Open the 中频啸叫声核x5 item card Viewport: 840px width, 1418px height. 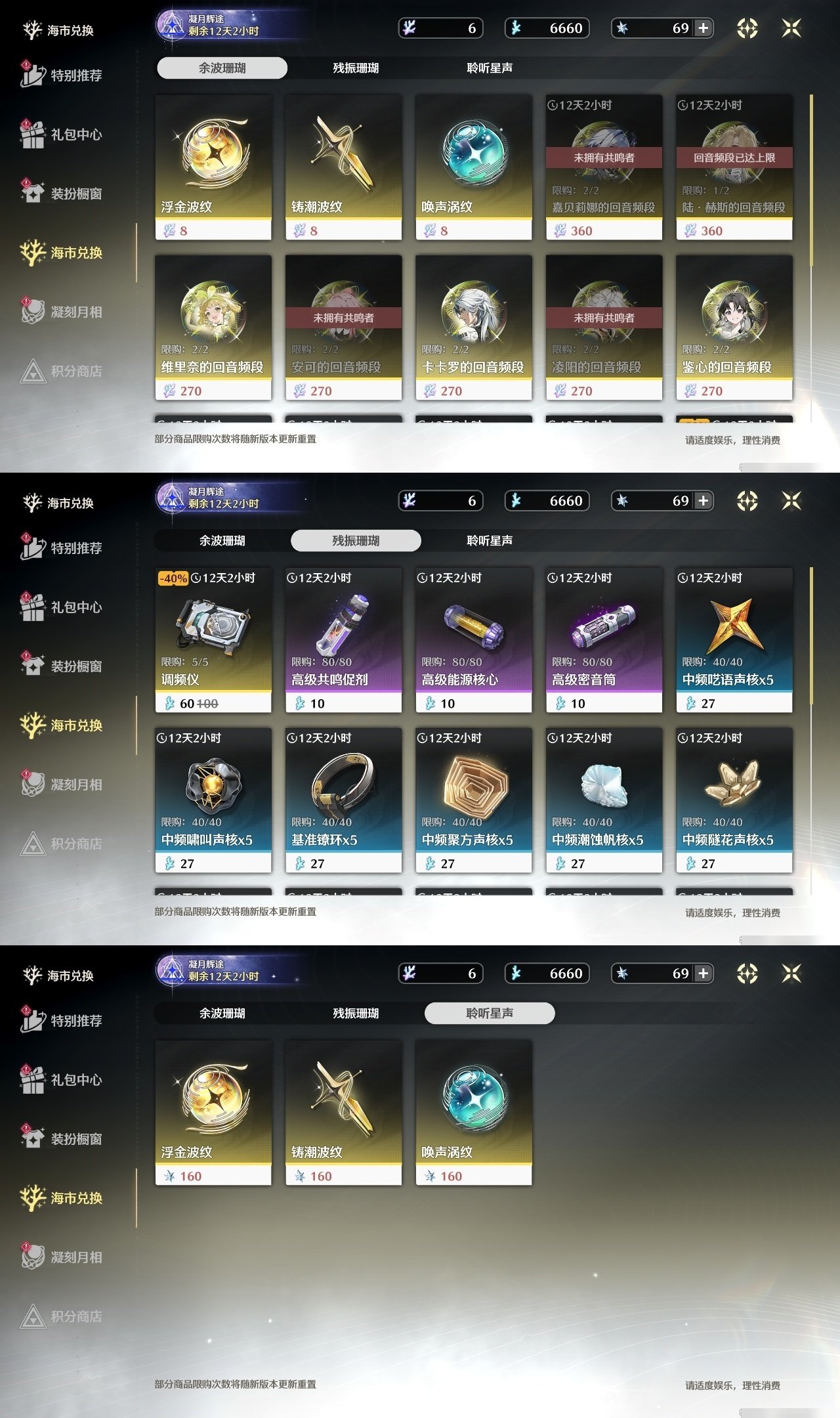coord(213,800)
